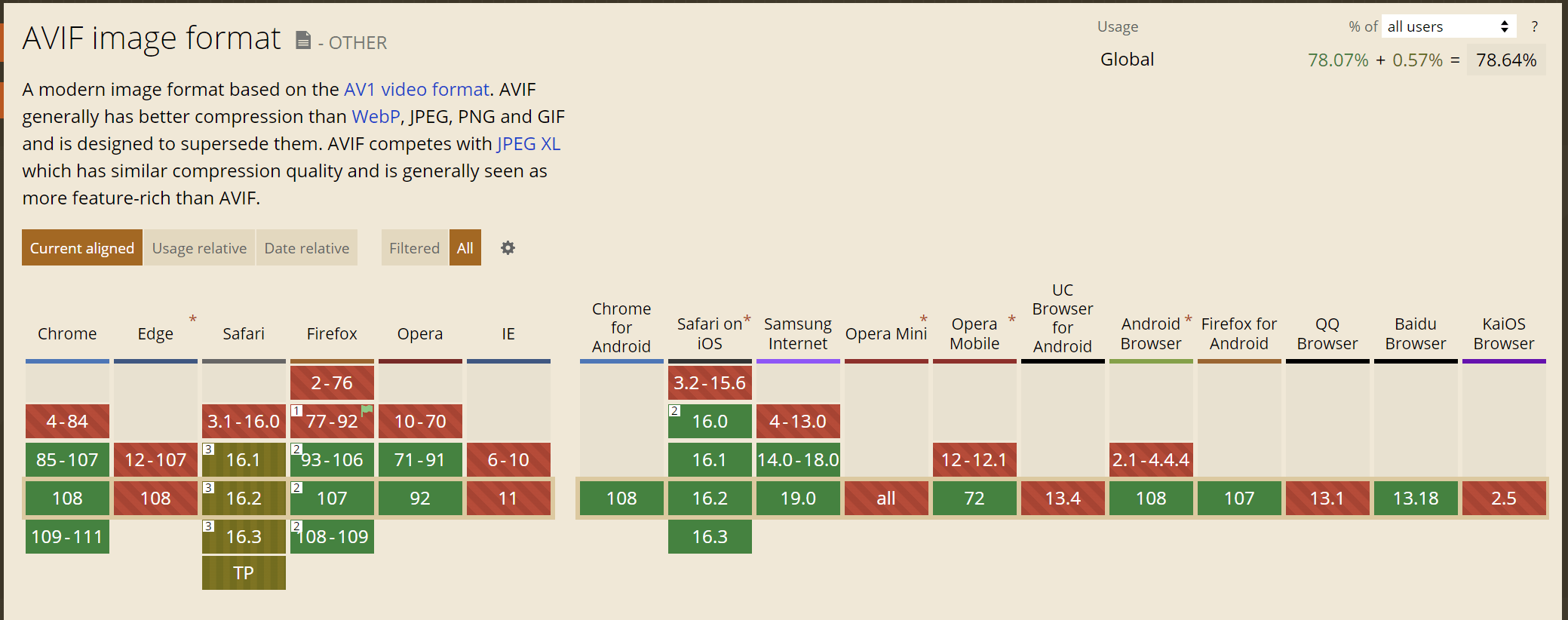This screenshot has height=620, width=1568.
Task: Click note marker 2 on Safari iOS 16.0
Action: [674, 411]
